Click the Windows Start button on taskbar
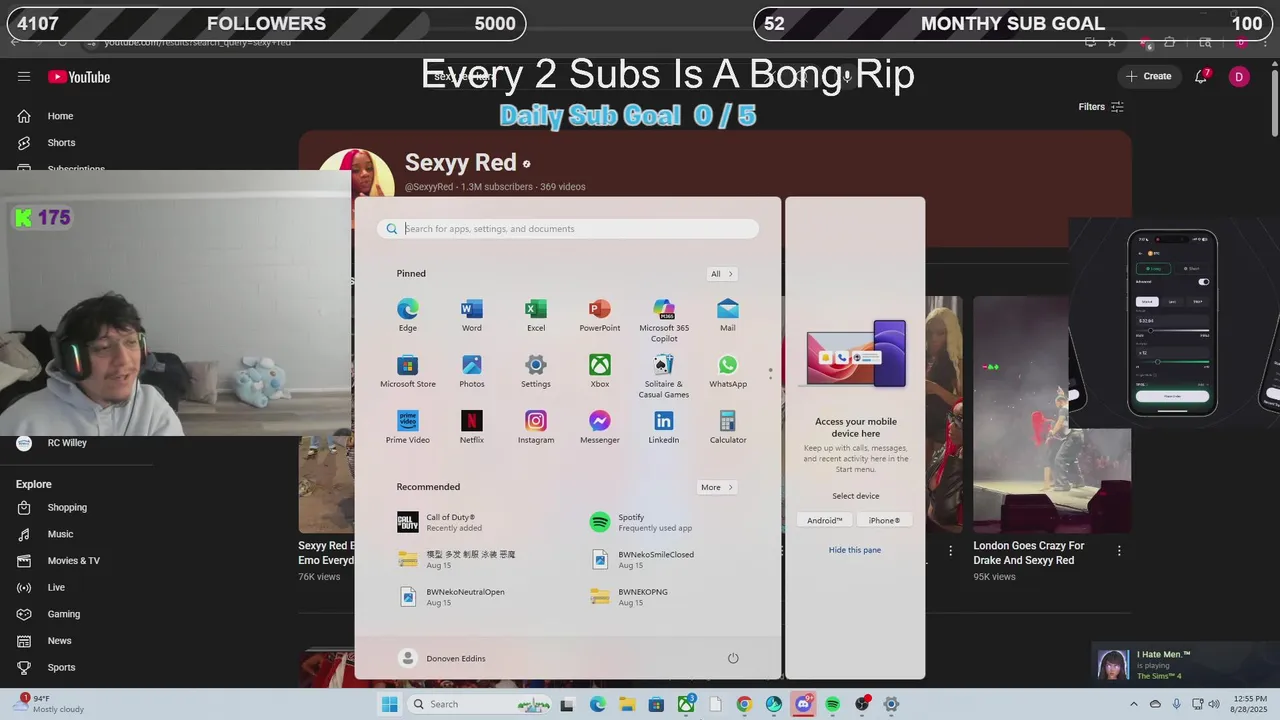This screenshot has width=1280, height=720. tap(389, 704)
